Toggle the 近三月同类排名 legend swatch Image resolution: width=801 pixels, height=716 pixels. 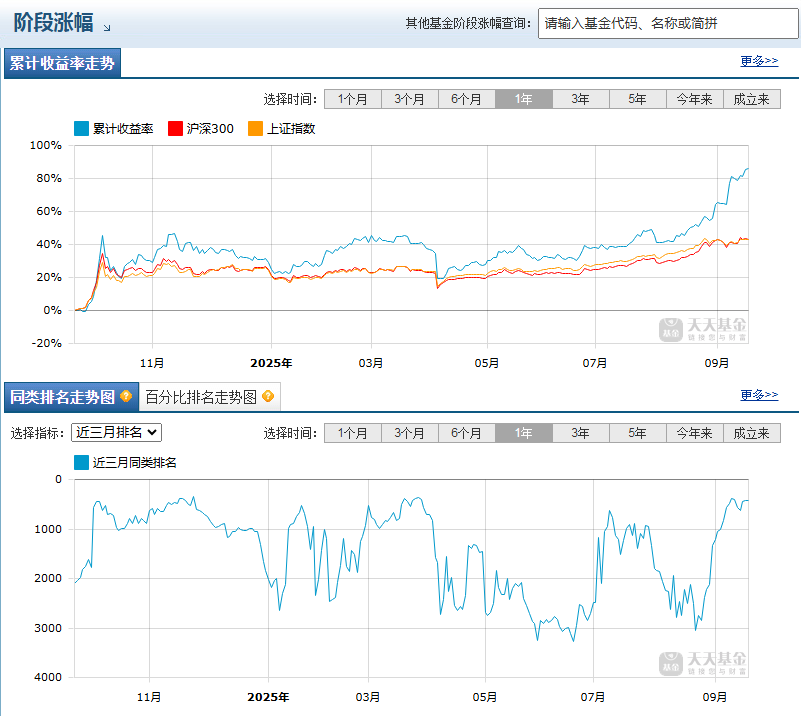(x=82, y=463)
